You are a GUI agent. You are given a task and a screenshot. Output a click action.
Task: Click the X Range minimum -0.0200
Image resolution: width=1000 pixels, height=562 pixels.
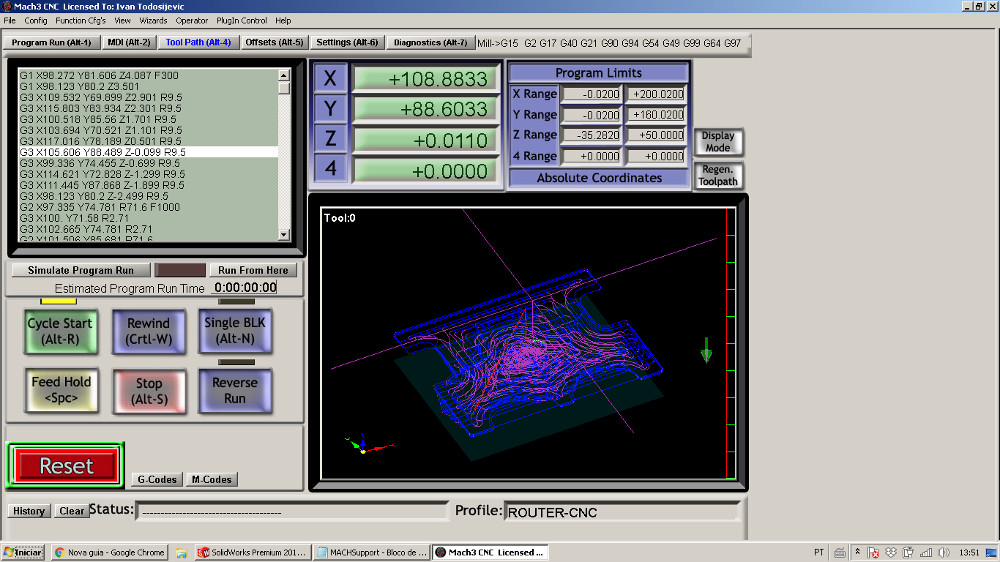coord(592,94)
